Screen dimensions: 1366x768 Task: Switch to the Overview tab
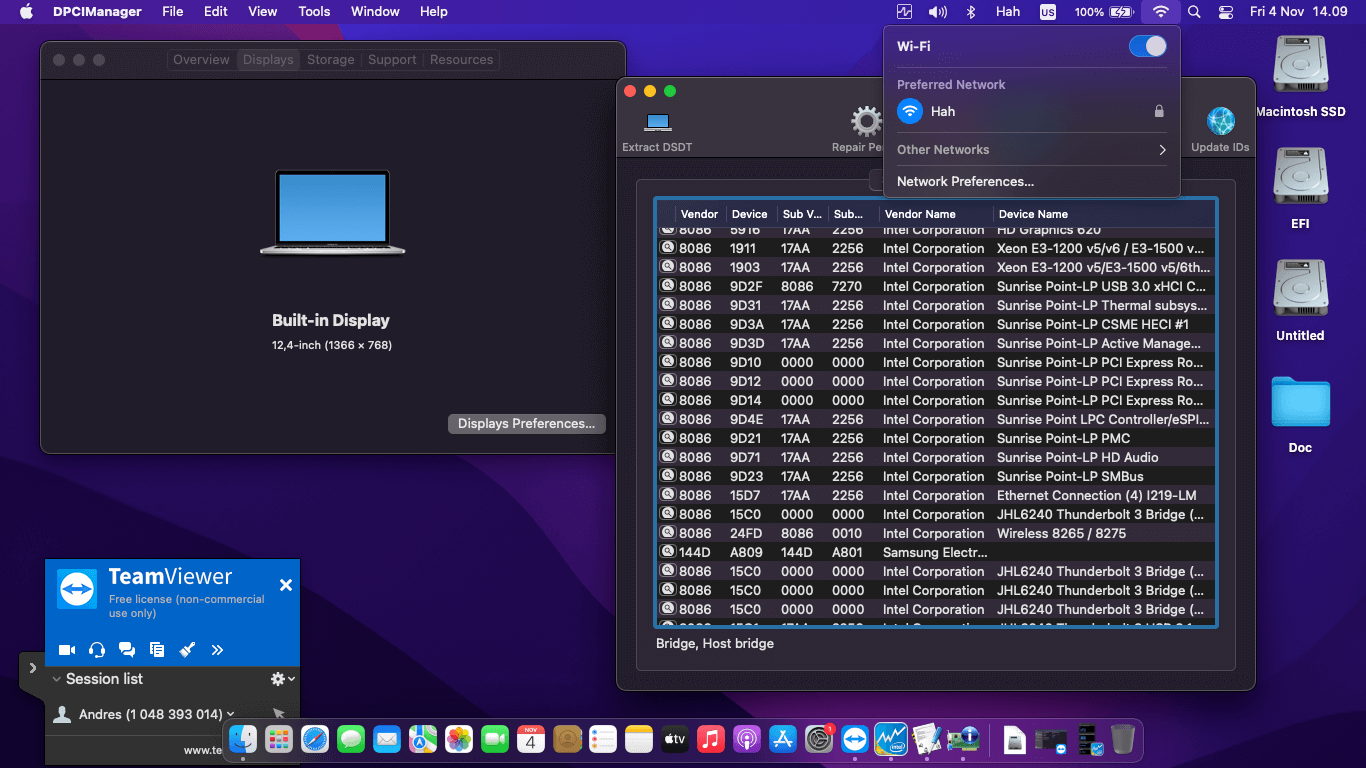click(201, 60)
